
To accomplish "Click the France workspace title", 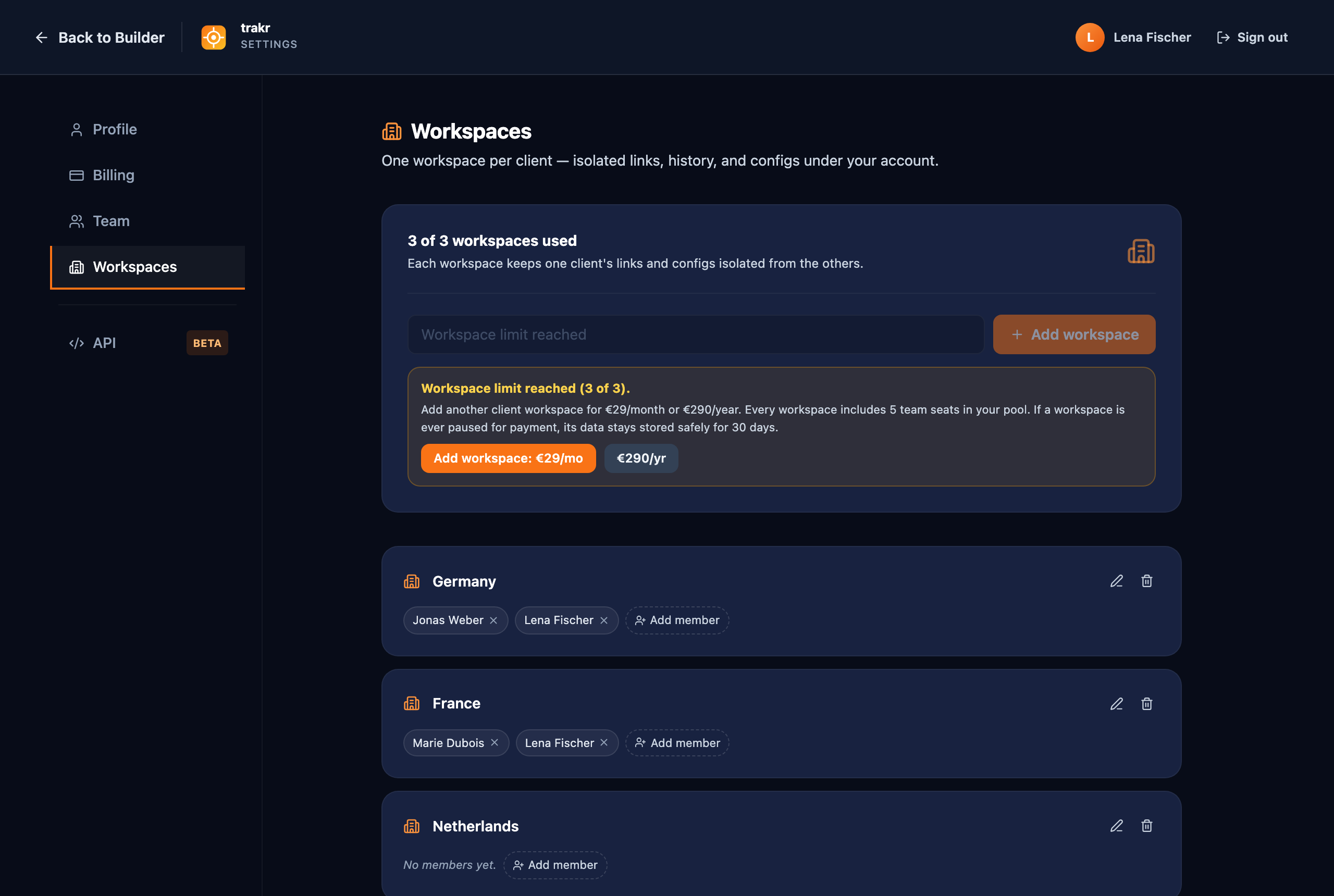I will point(456,703).
